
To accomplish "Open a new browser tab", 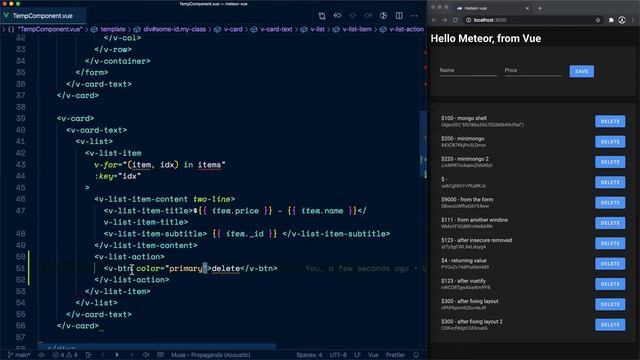I will [540, 8].
